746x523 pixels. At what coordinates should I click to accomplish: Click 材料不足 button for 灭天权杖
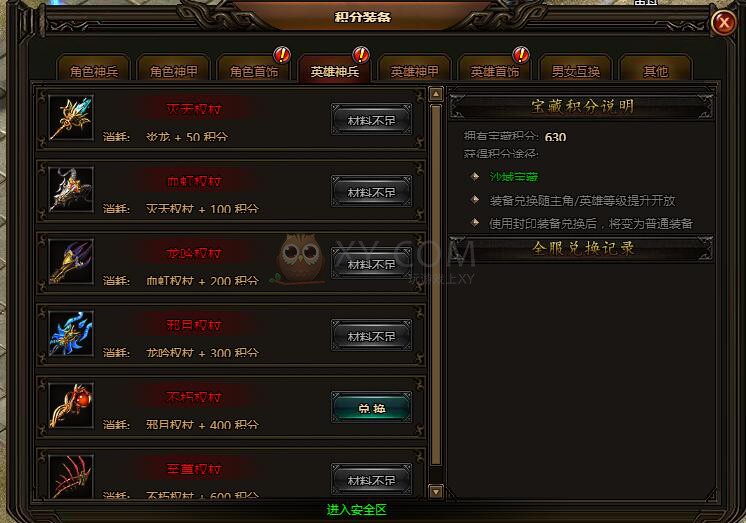(372, 120)
